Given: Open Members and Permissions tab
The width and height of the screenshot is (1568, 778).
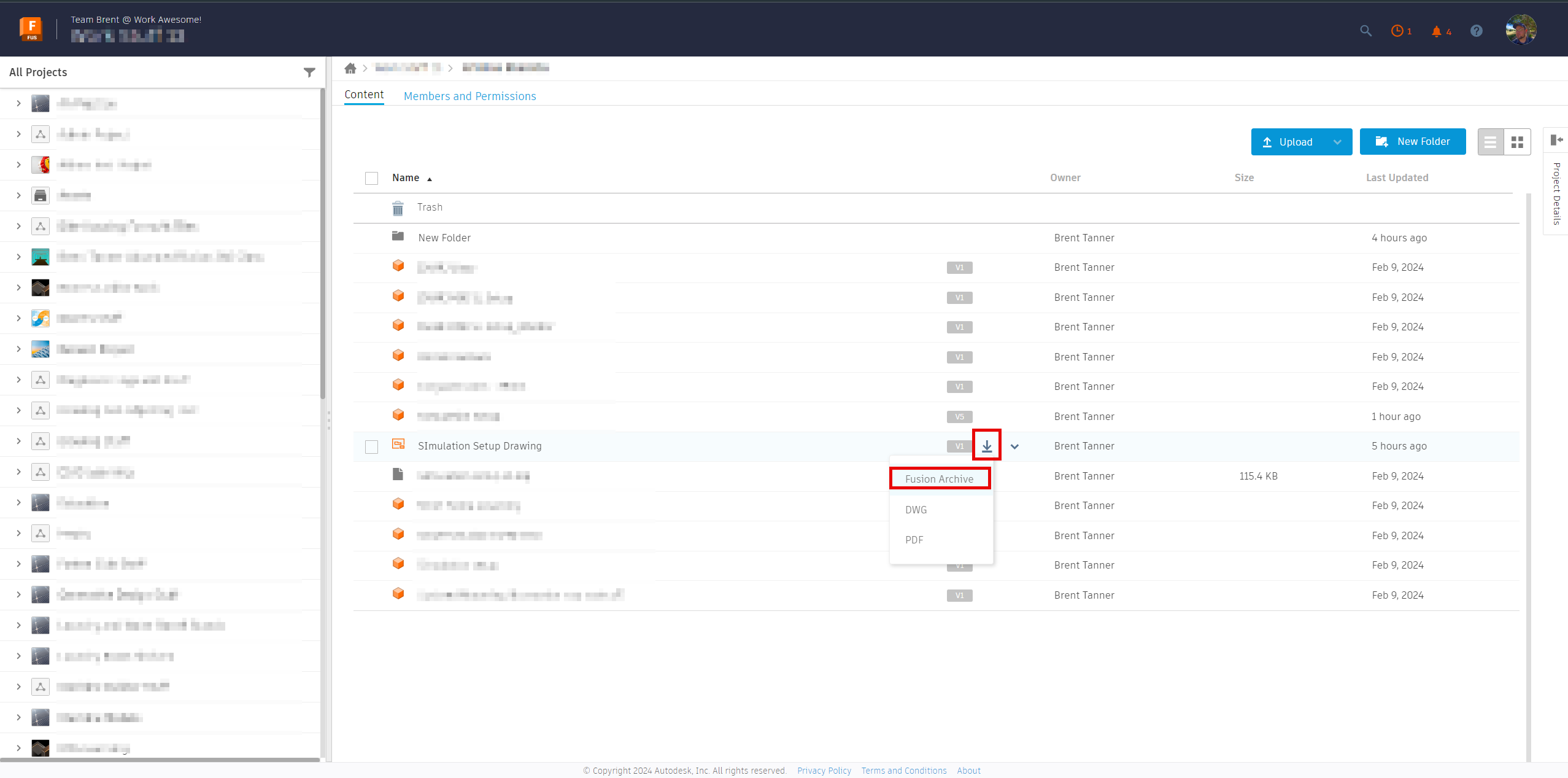Looking at the screenshot, I should (x=469, y=96).
